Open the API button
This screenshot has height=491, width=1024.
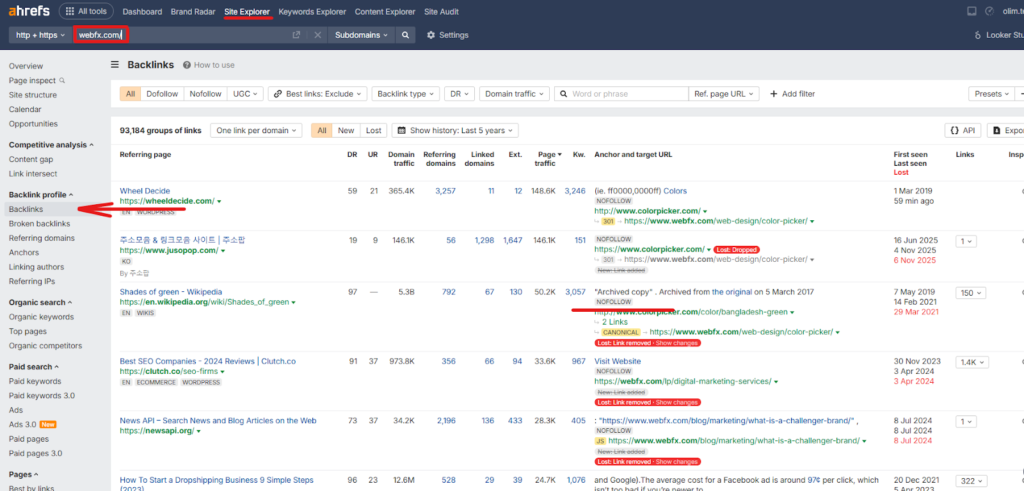point(963,130)
